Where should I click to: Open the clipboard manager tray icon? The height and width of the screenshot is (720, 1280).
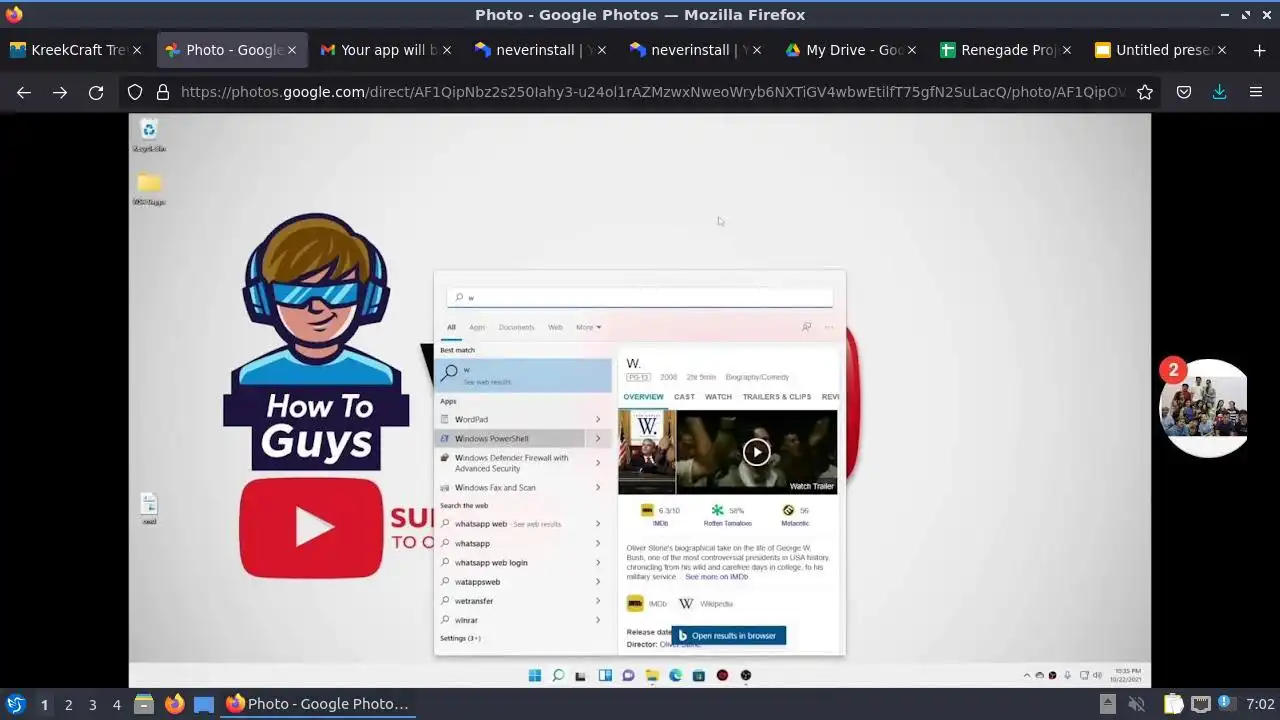(x=1173, y=704)
